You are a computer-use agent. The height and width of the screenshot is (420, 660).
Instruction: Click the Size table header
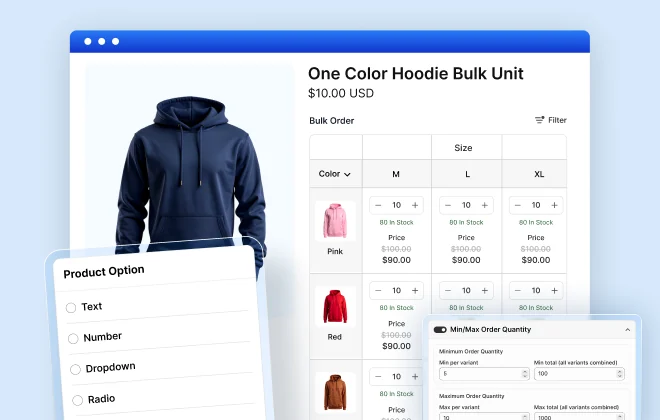463,148
